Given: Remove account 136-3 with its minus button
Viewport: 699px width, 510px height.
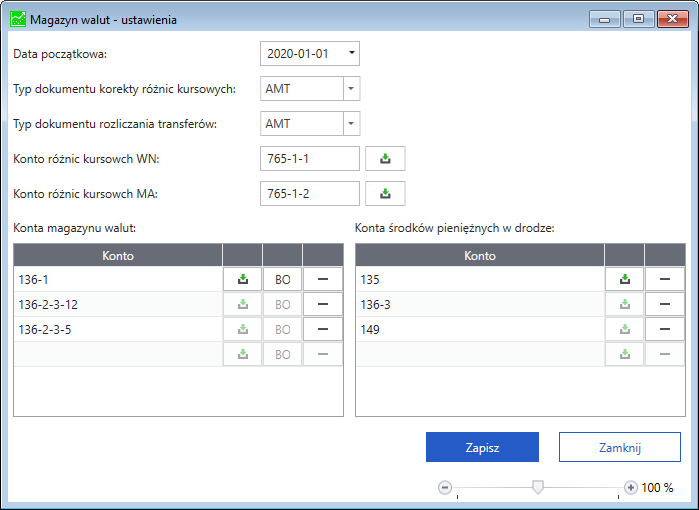Looking at the screenshot, I should click(x=664, y=304).
